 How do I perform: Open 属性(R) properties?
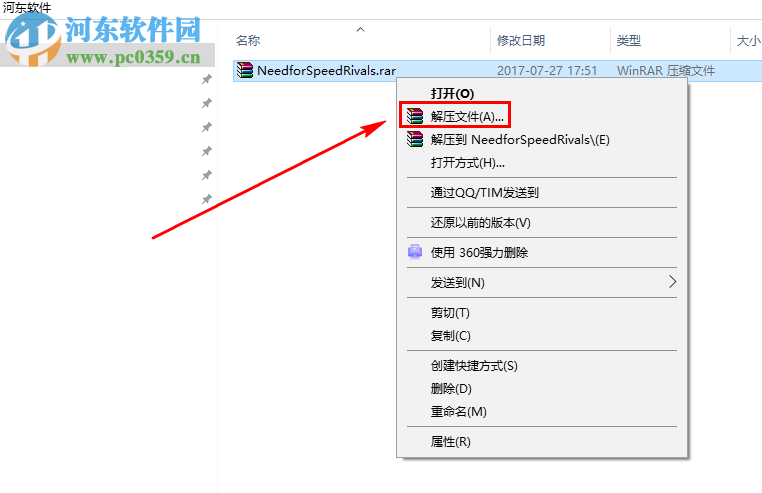450,441
